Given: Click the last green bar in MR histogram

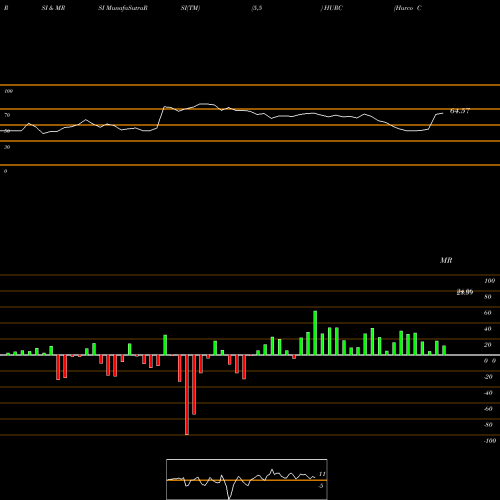Looking at the screenshot, I should 444,350.
